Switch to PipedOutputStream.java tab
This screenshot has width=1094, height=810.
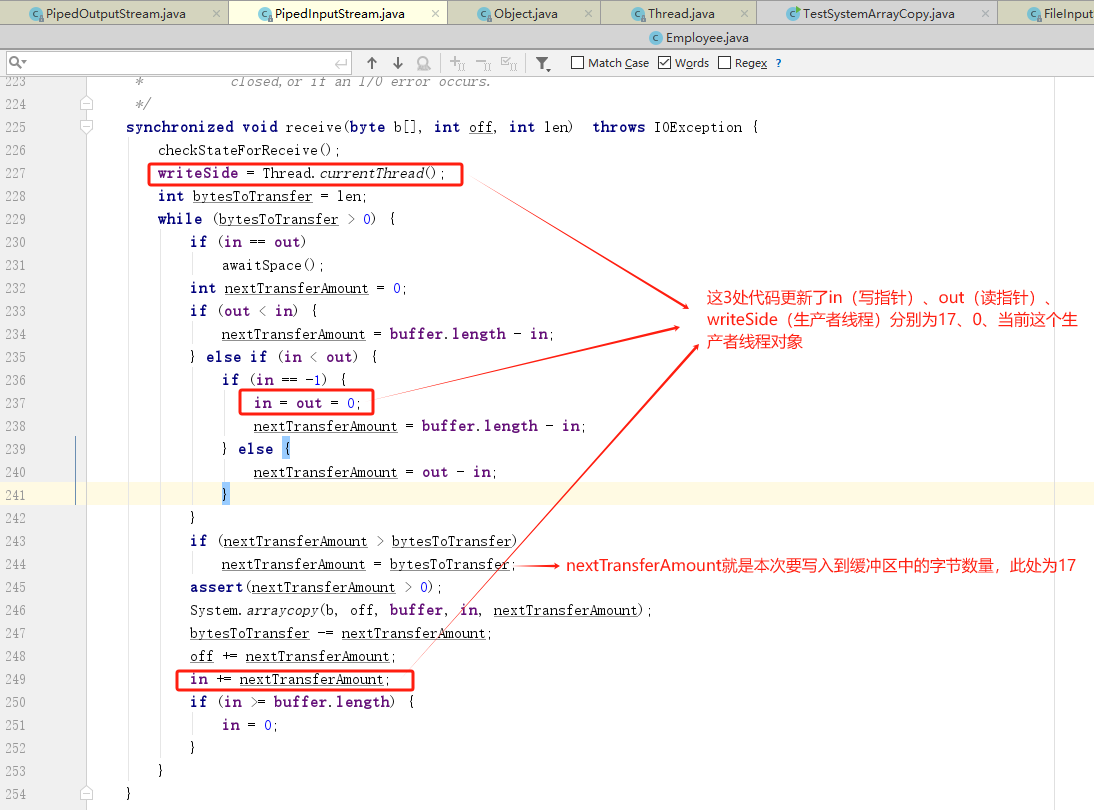tap(115, 13)
